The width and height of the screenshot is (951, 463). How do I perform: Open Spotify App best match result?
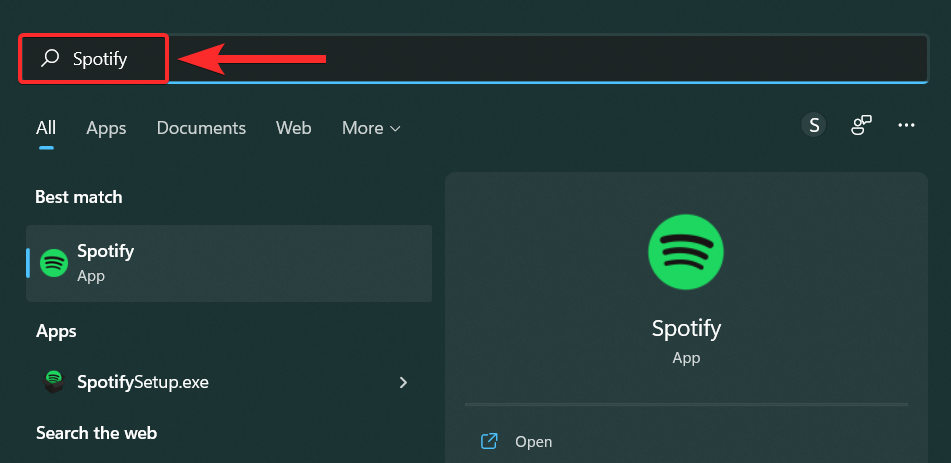coord(229,263)
